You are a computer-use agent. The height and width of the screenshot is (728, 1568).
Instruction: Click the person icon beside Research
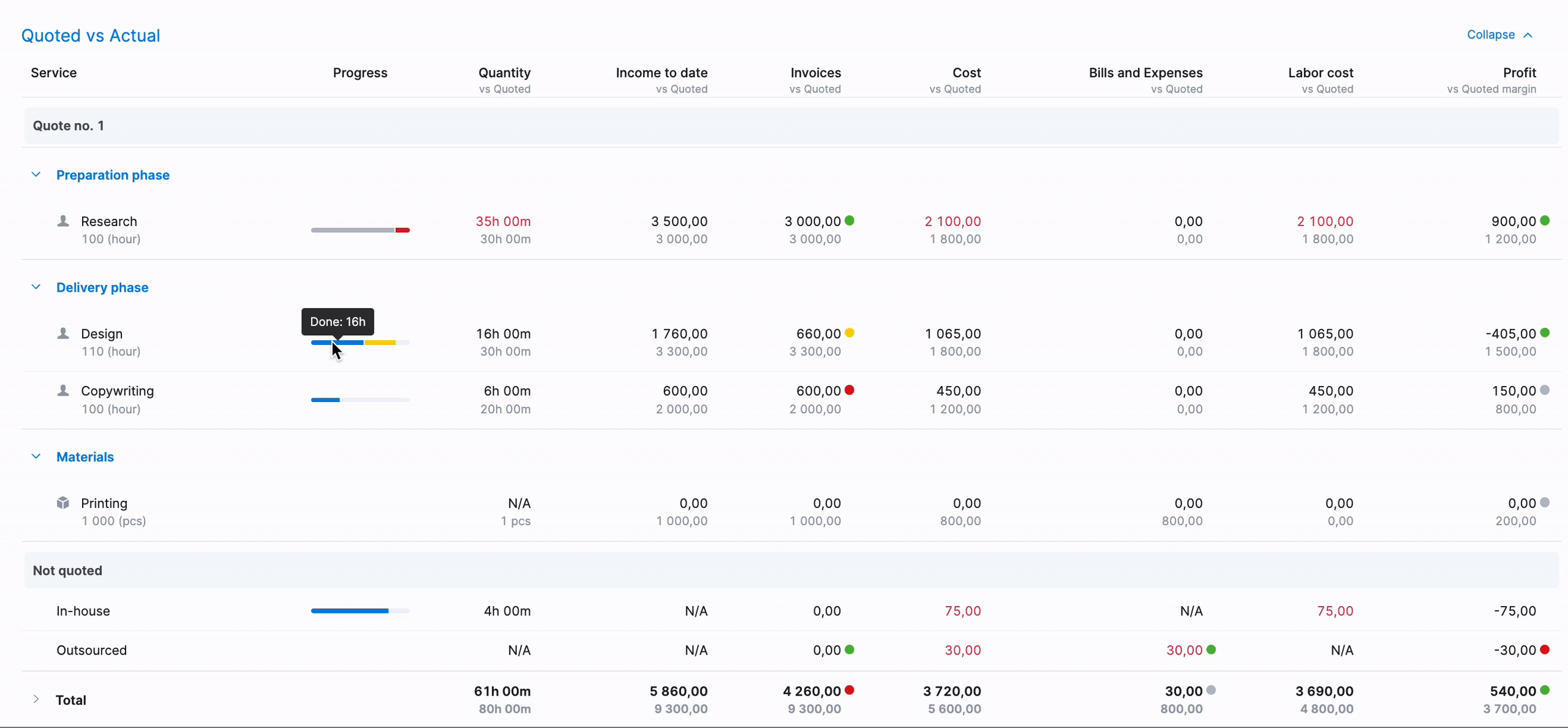coord(63,221)
